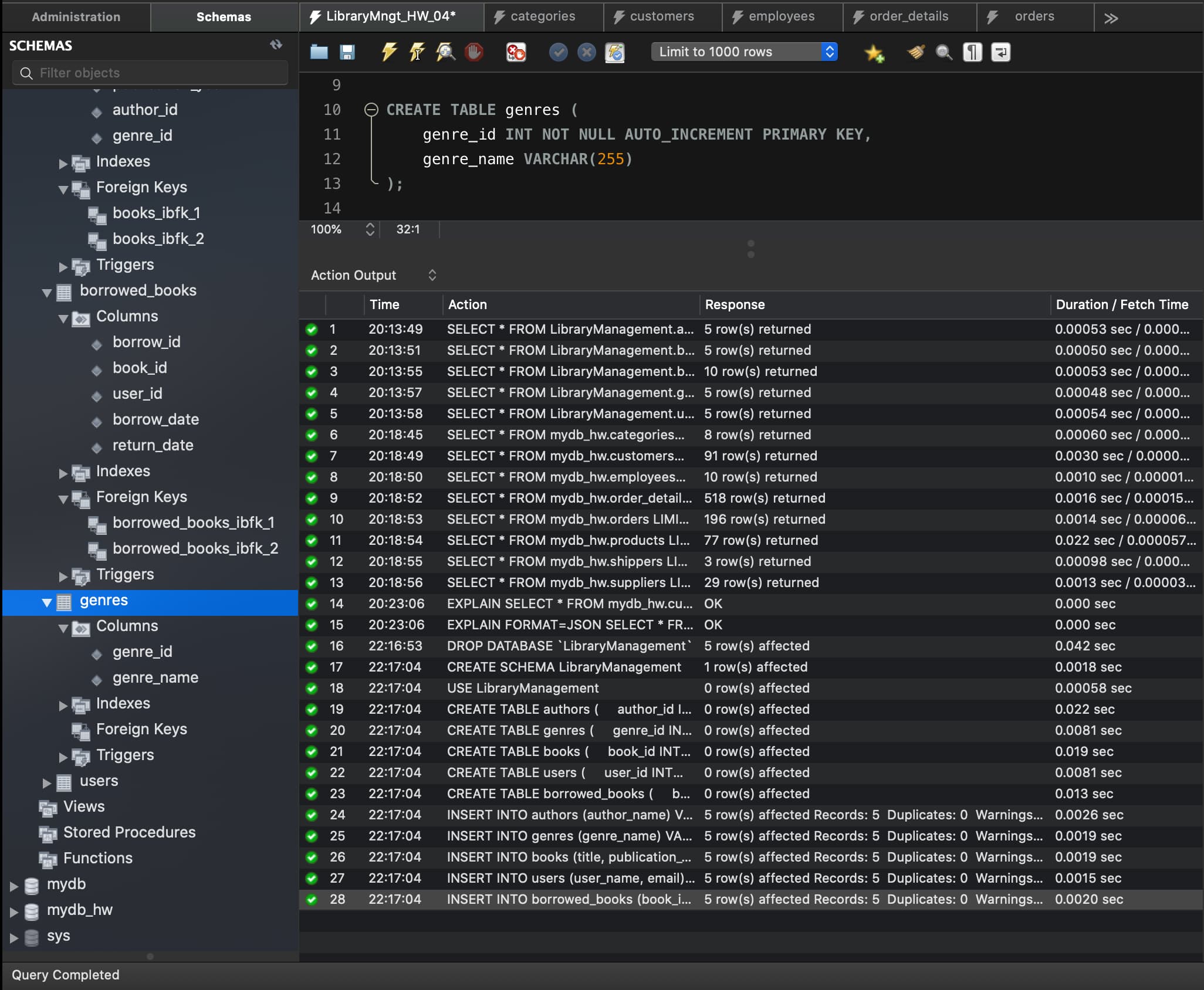Toggle invisible characters pilcrow button
The image size is (1204, 990).
point(972,52)
